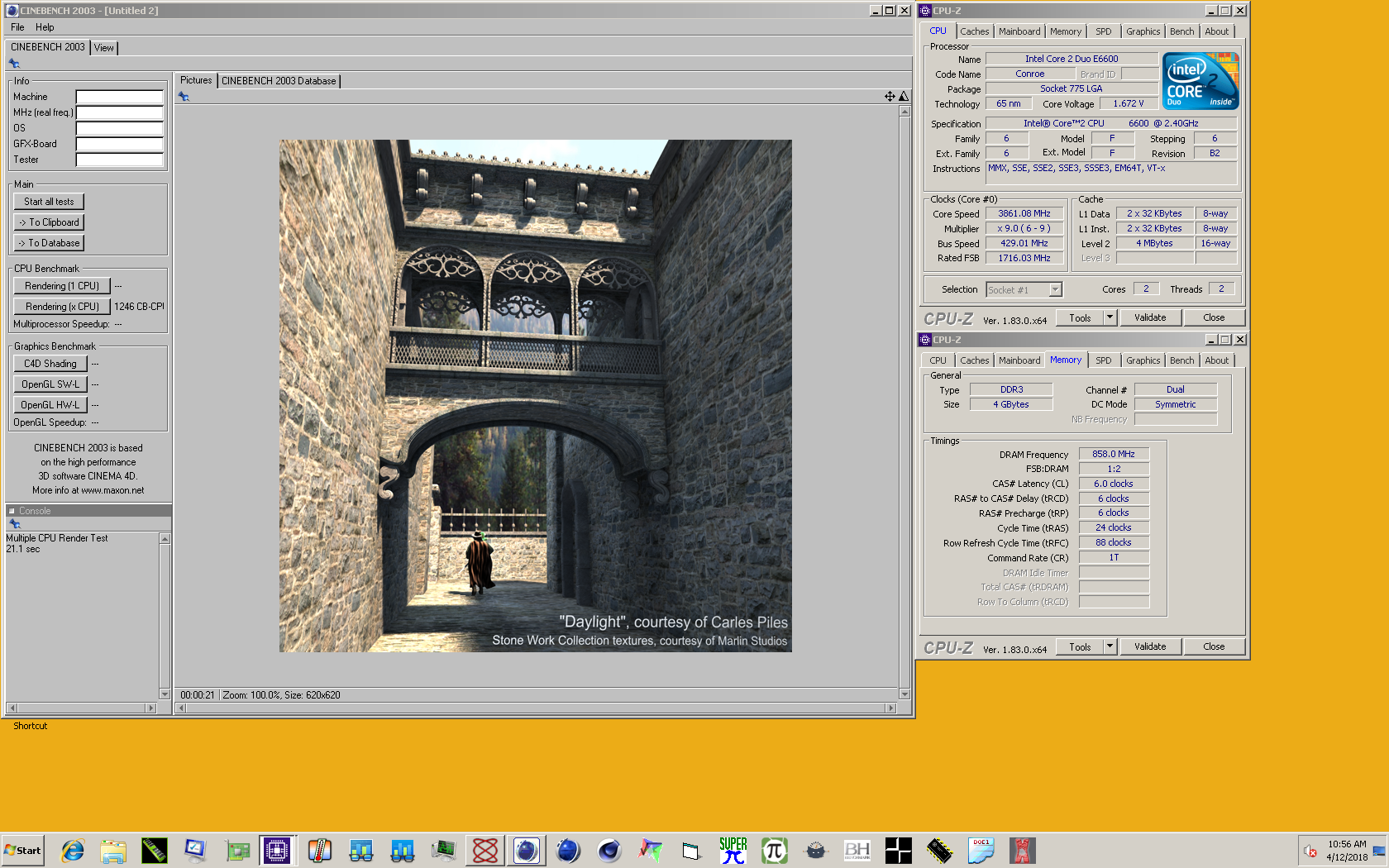Open the Socket #1 selection dropdown
This screenshot has width=1389, height=868.
pos(1024,289)
